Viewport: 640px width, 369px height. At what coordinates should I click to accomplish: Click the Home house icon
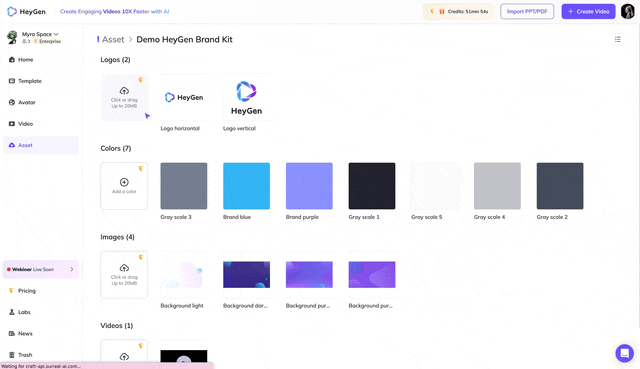click(x=12, y=60)
